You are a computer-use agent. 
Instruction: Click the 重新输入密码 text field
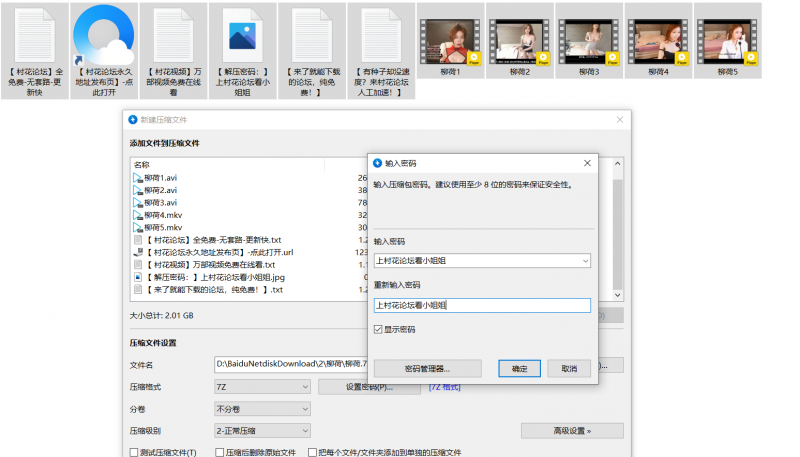(x=482, y=305)
